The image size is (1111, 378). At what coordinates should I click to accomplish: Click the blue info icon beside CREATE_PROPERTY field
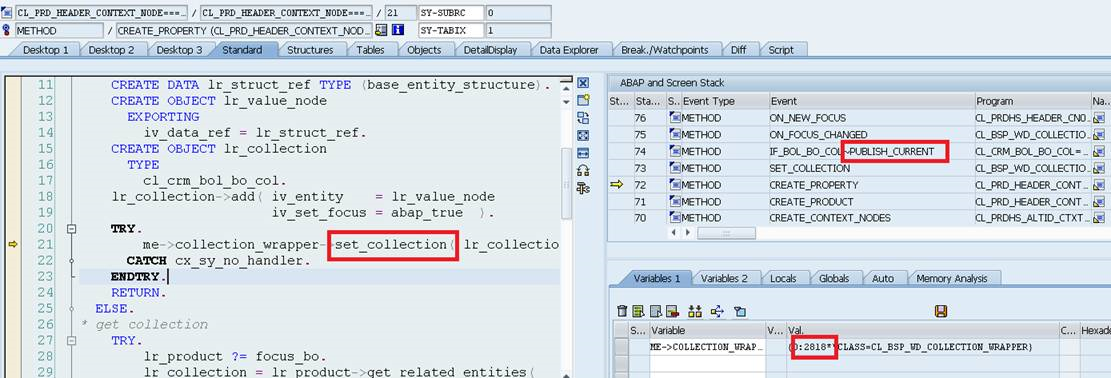397,30
